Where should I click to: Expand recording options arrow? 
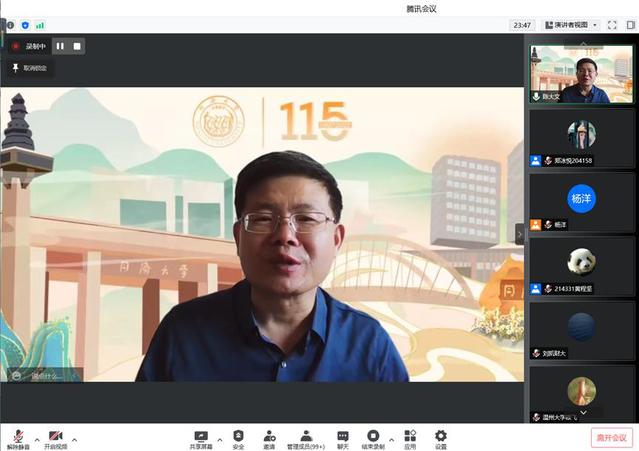[392, 440]
